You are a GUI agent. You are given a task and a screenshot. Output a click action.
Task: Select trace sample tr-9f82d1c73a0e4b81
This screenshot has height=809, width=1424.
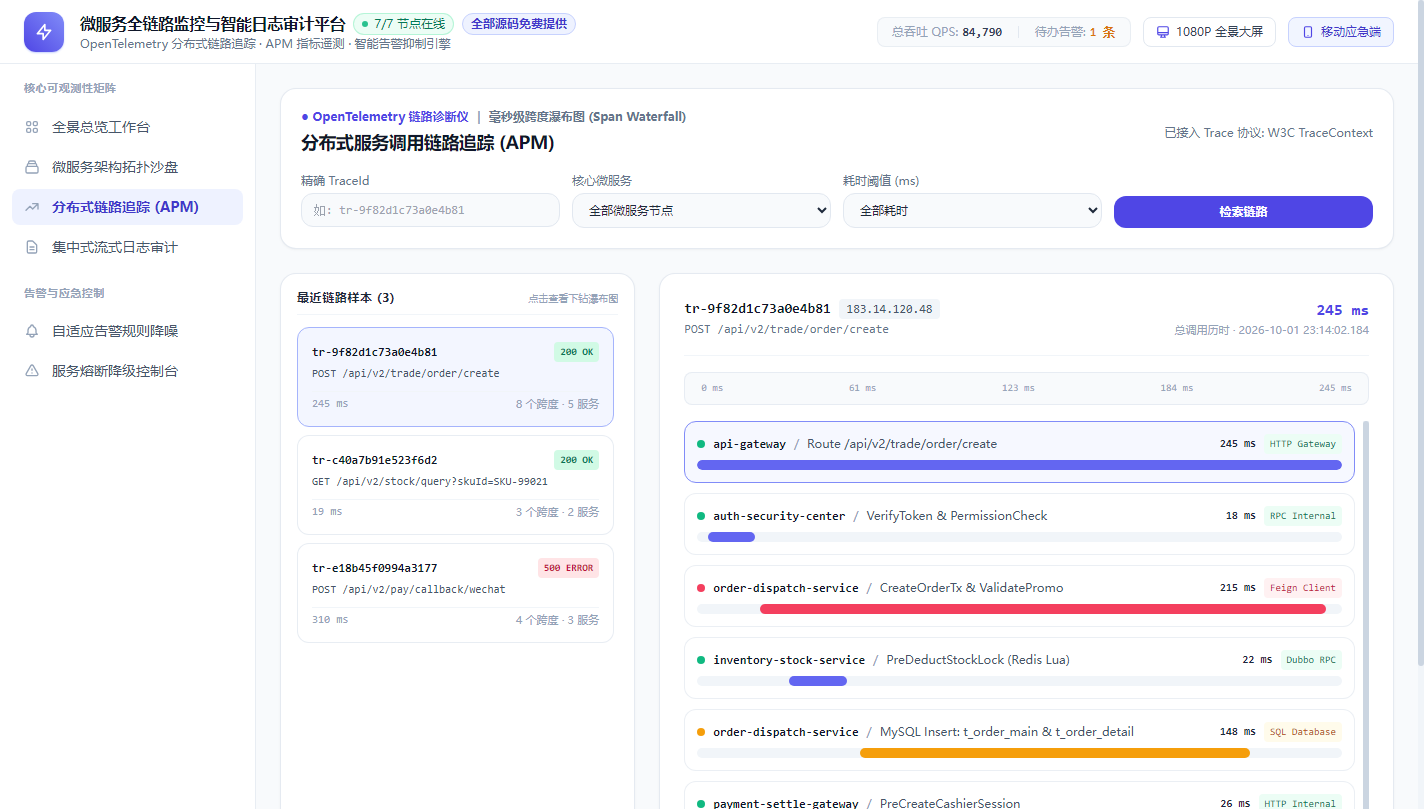click(x=455, y=377)
